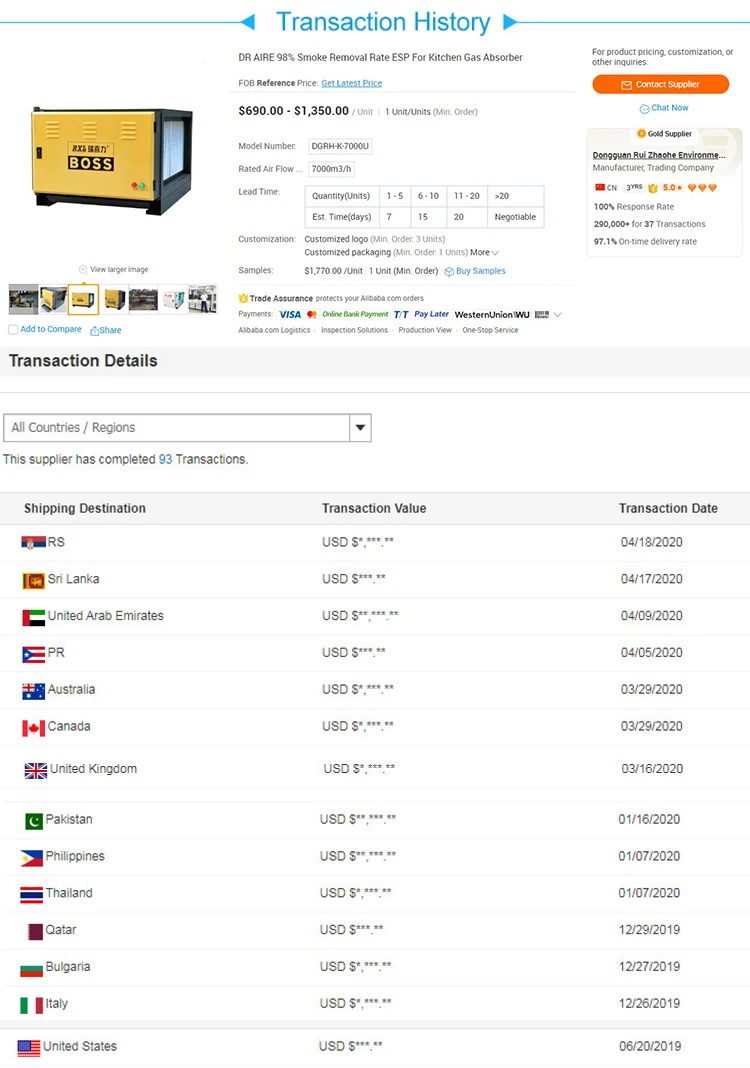Click the 93 transactions count
The image size is (750, 1068).
click(x=166, y=460)
